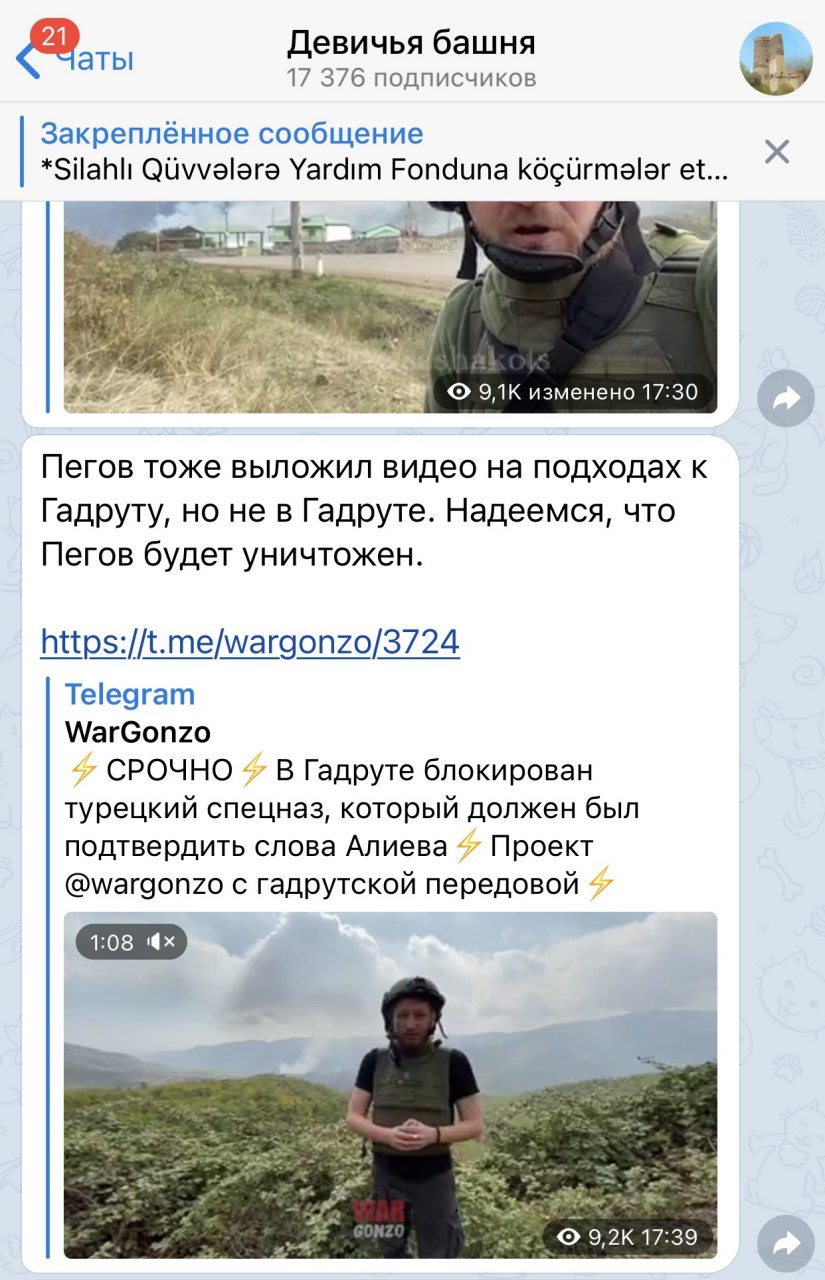825x1280 pixels.
Task: Play the WarGonzo video preview
Action: point(390,1085)
